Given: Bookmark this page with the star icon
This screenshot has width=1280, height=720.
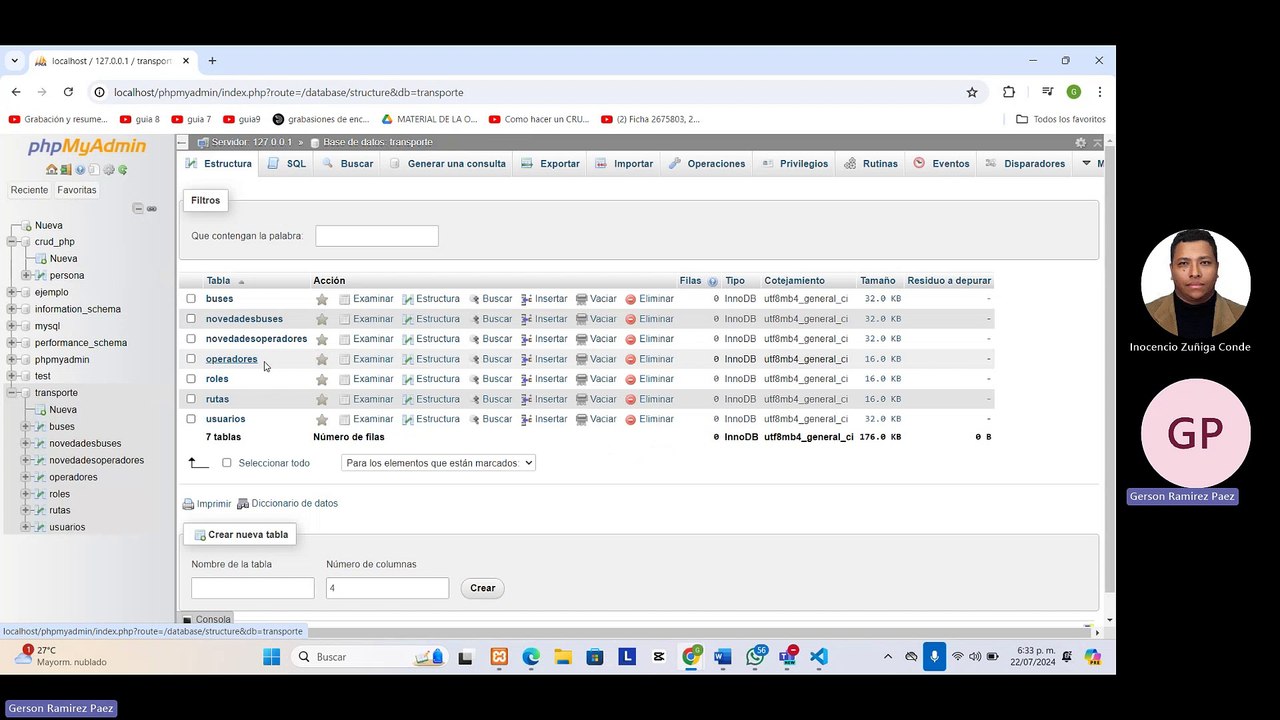Looking at the screenshot, I should [x=972, y=92].
